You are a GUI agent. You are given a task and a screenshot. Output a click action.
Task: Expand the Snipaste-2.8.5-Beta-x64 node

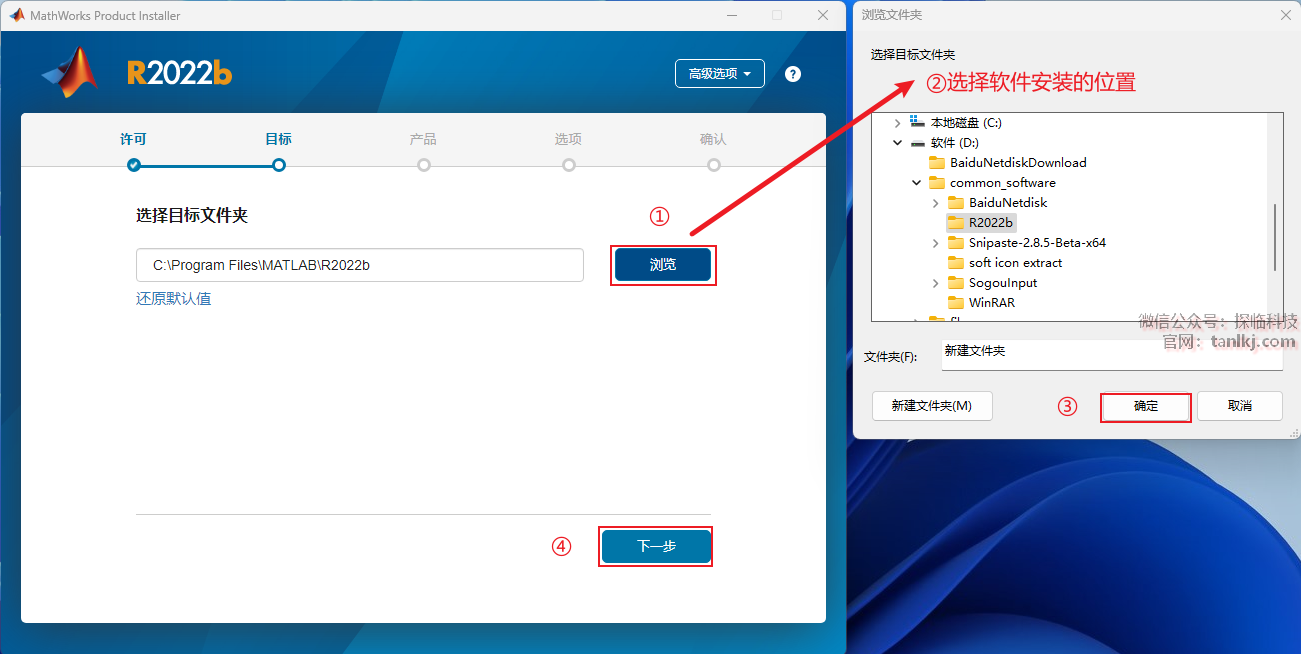(935, 243)
